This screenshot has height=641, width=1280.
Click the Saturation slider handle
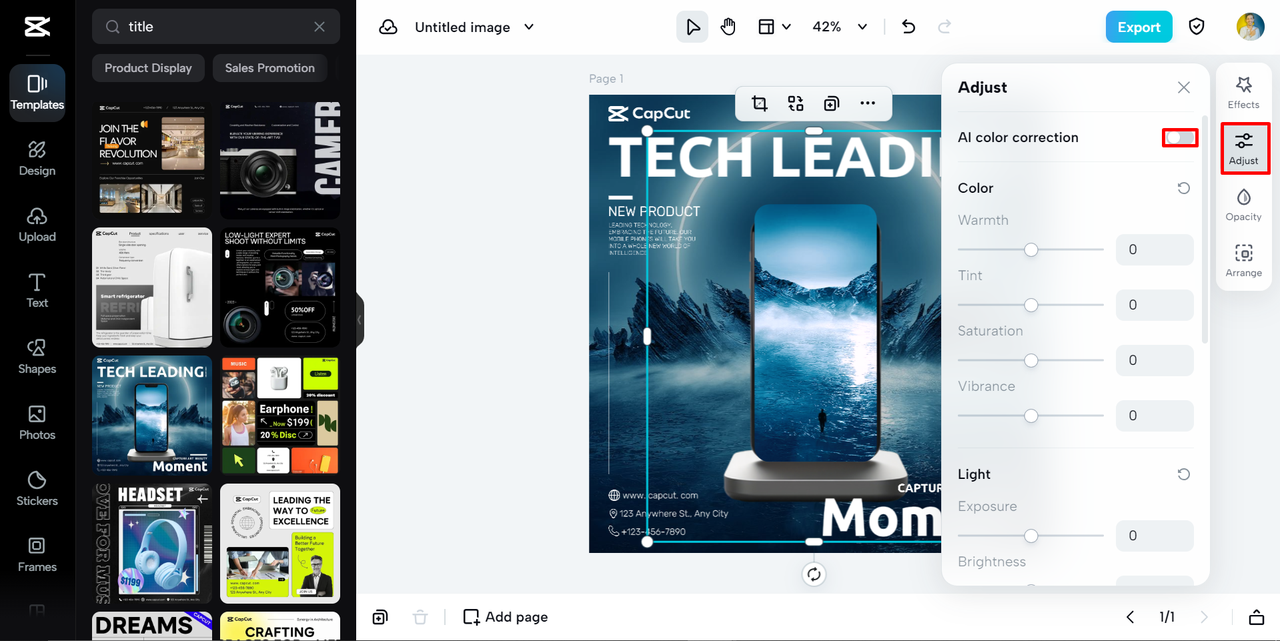pos(1031,360)
